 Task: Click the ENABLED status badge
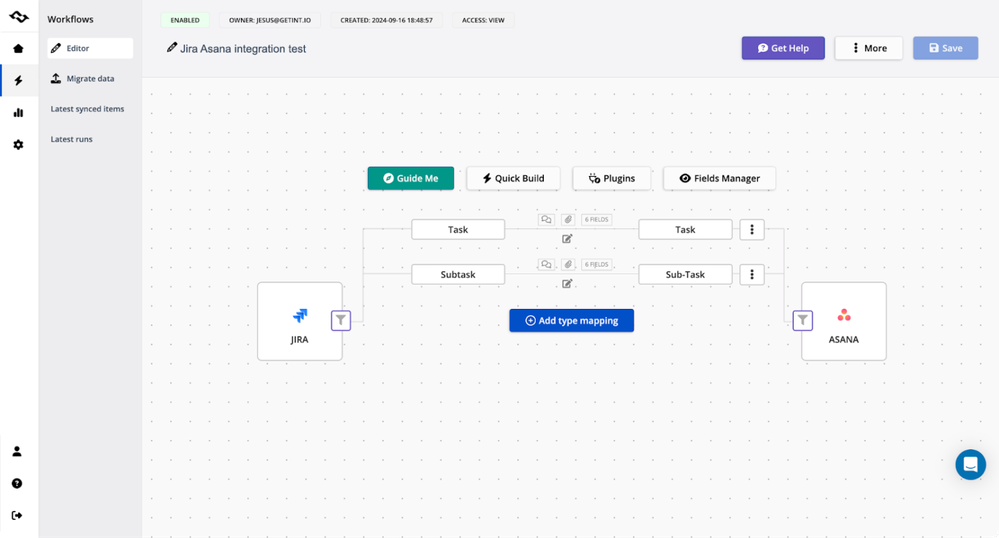[x=185, y=20]
